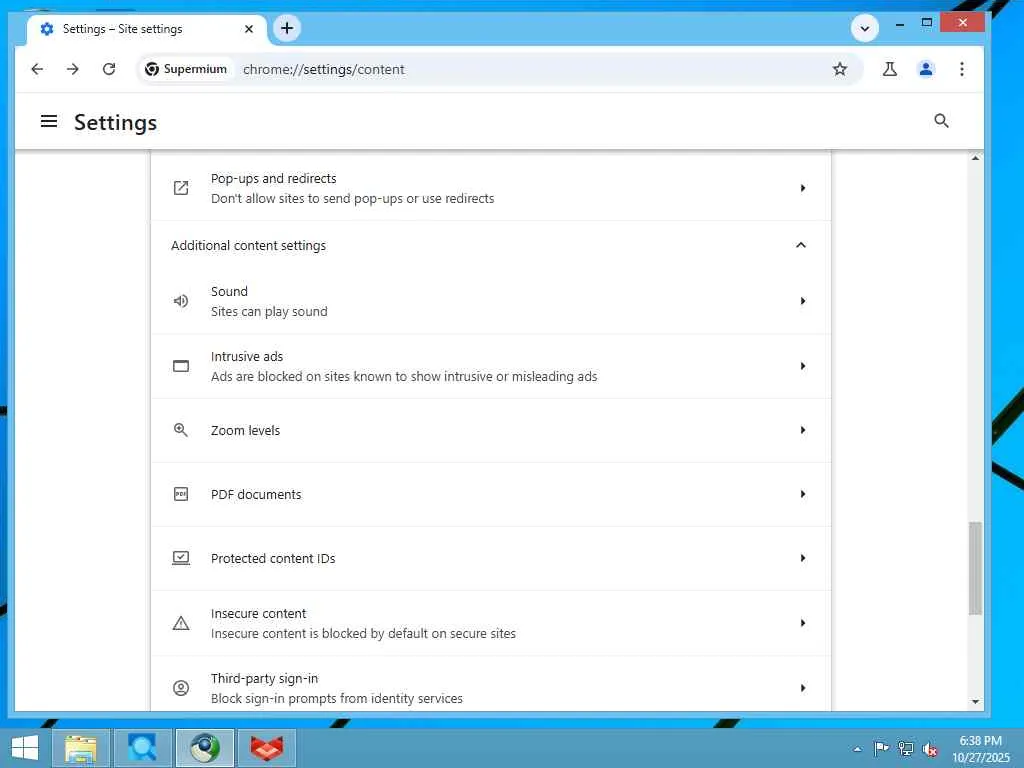Click the Third-party sign-in row arrow

(x=803, y=688)
